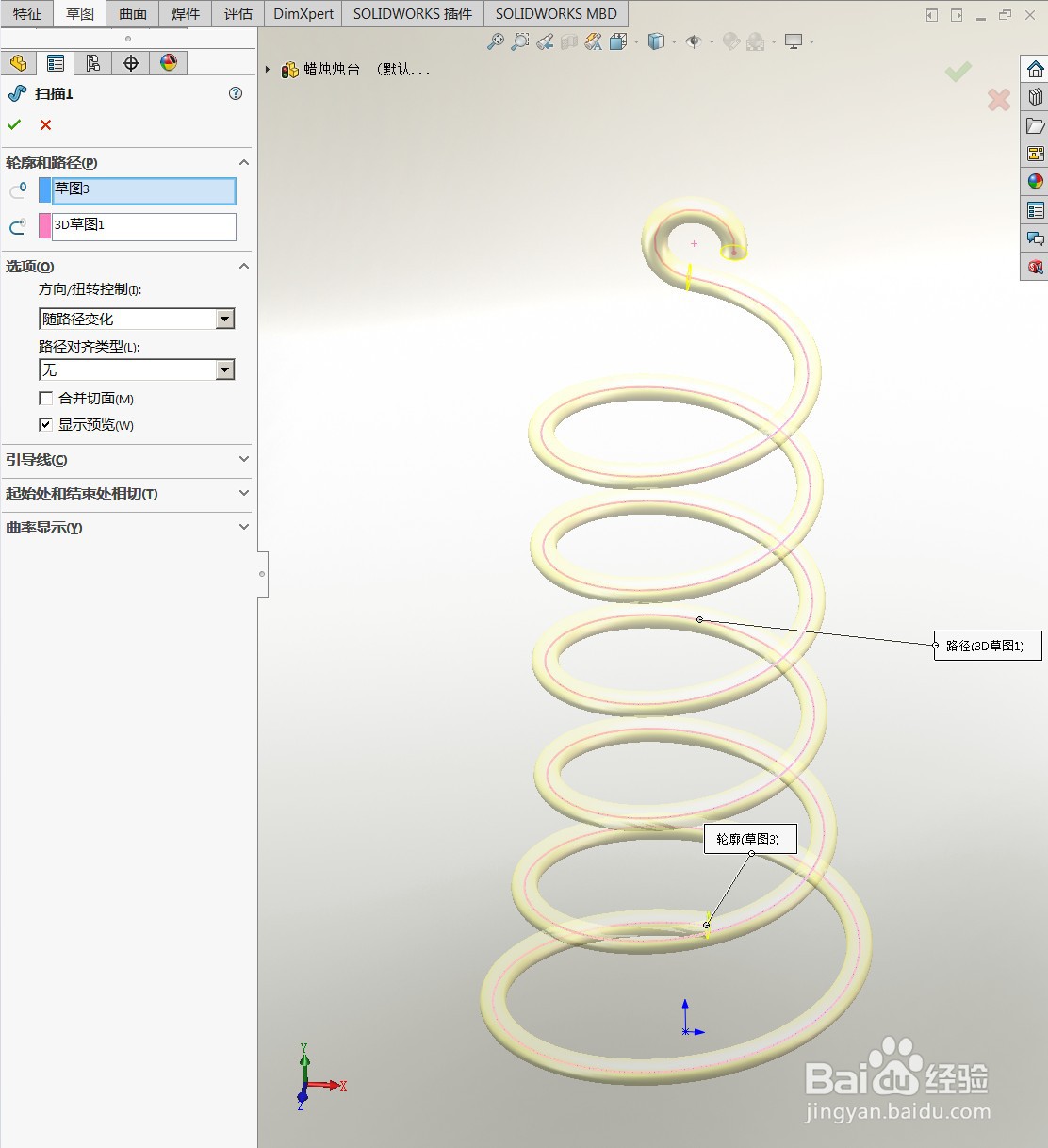
Task: Confirm sweep using graphics-area green check
Action: (958, 71)
